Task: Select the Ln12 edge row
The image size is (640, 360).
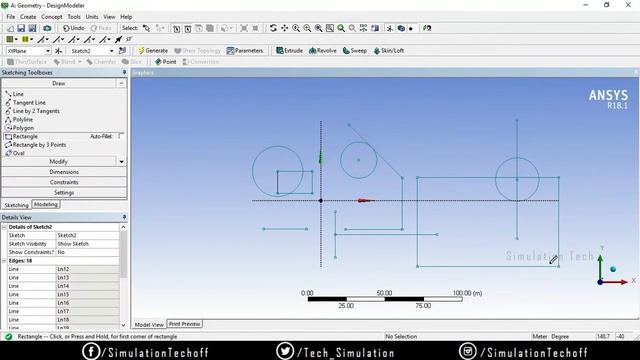Action: (x=63, y=269)
